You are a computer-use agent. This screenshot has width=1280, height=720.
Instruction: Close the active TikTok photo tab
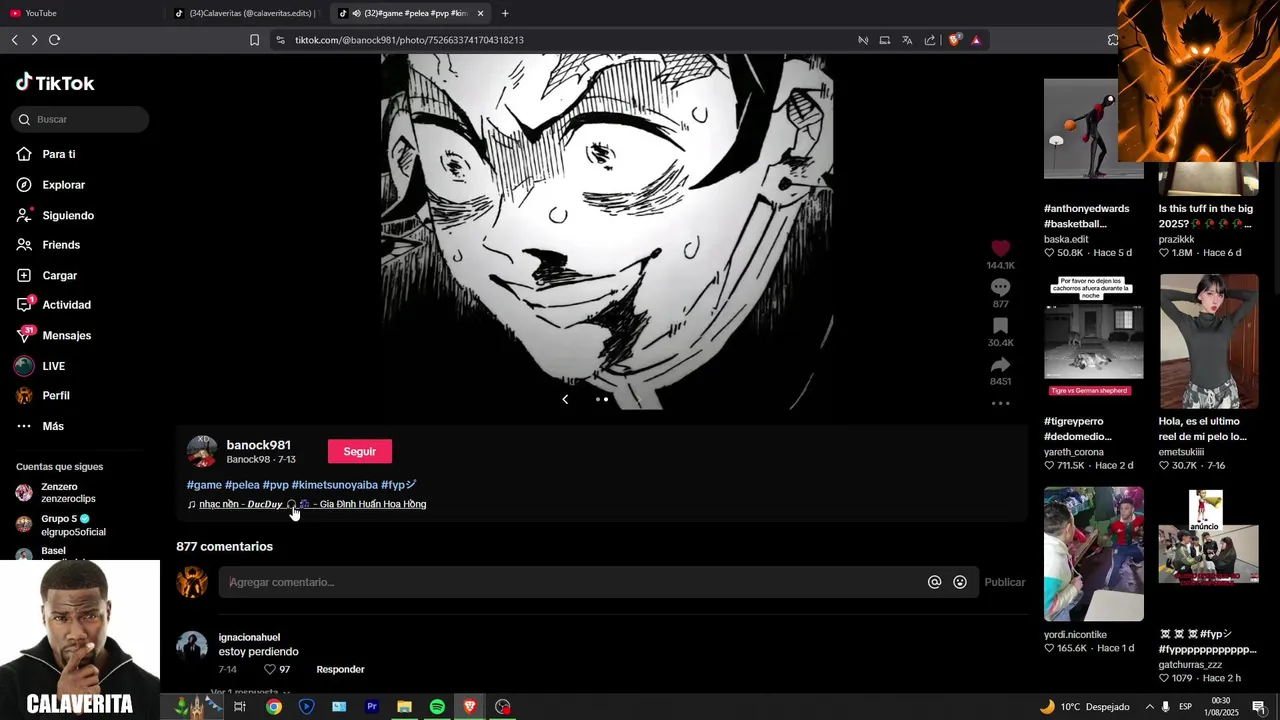(x=481, y=13)
